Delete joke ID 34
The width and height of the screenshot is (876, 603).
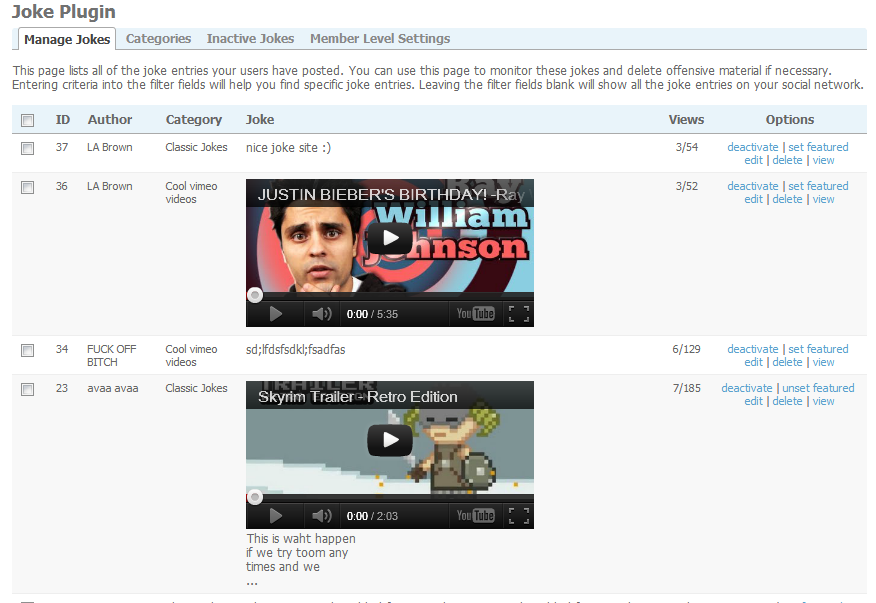pos(787,363)
